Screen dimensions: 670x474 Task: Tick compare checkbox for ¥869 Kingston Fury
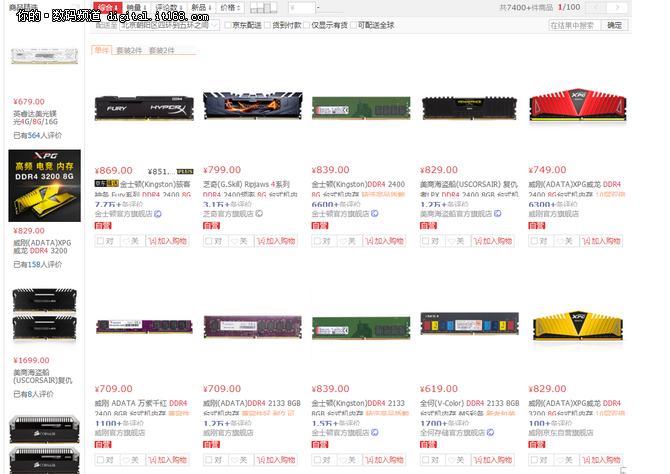[100, 241]
